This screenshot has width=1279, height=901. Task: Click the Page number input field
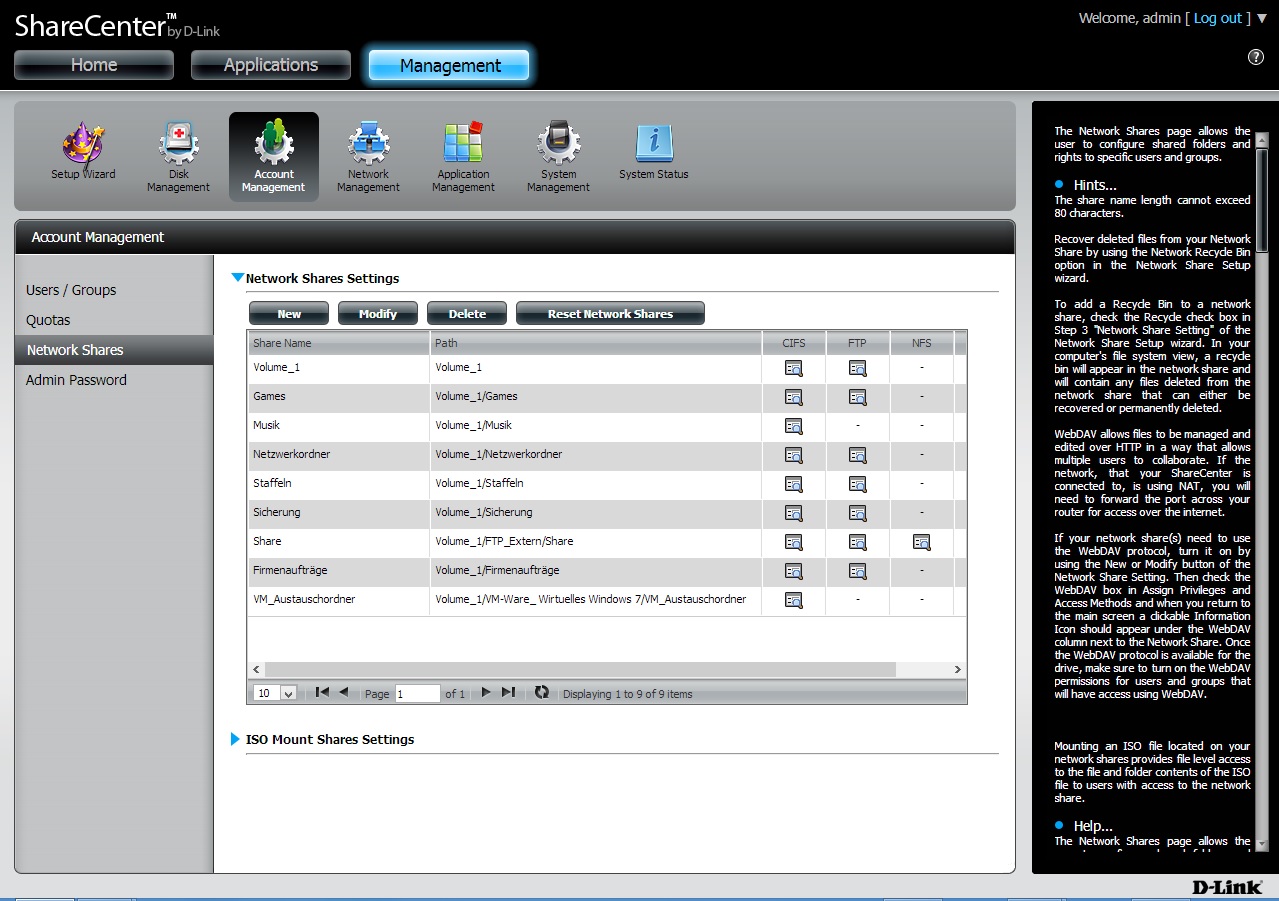click(418, 693)
